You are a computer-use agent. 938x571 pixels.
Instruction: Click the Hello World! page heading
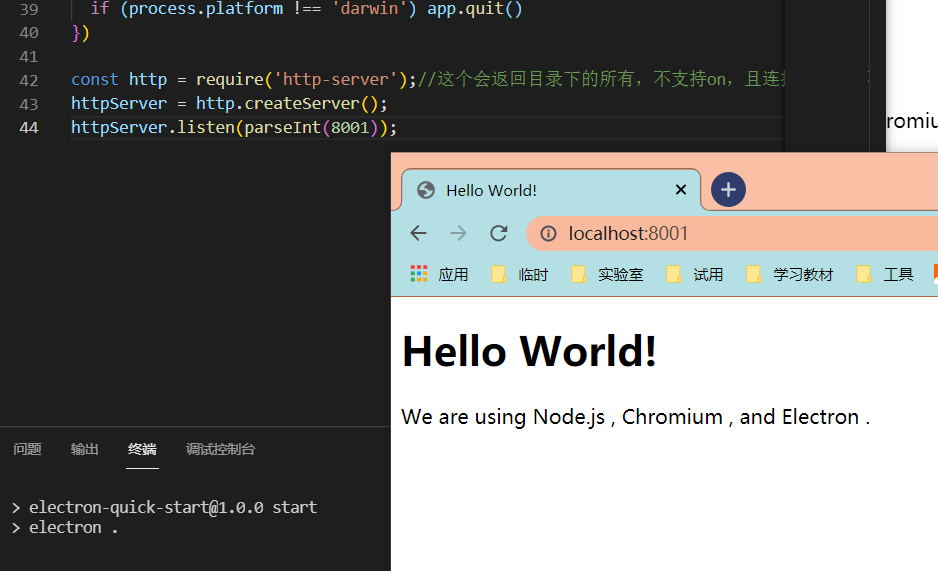[529, 351]
